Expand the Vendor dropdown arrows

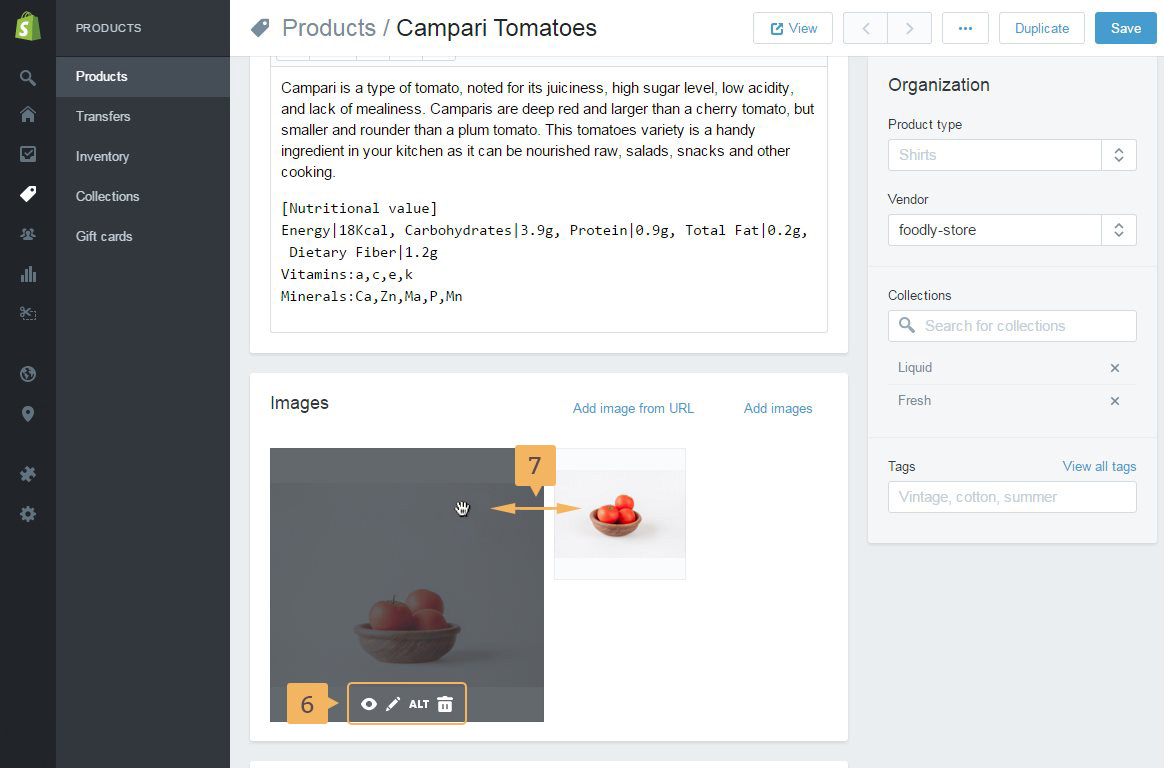click(x=1119, y=230)
